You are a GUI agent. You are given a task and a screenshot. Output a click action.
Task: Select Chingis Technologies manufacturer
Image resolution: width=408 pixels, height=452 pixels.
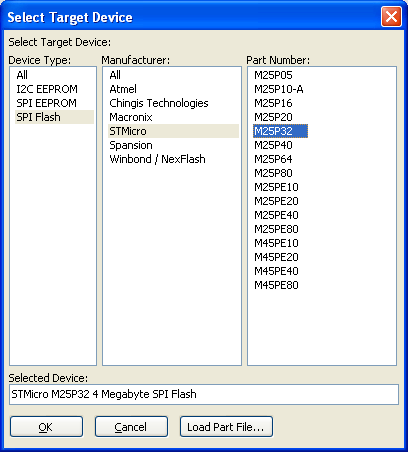click(x=159, y=103)
